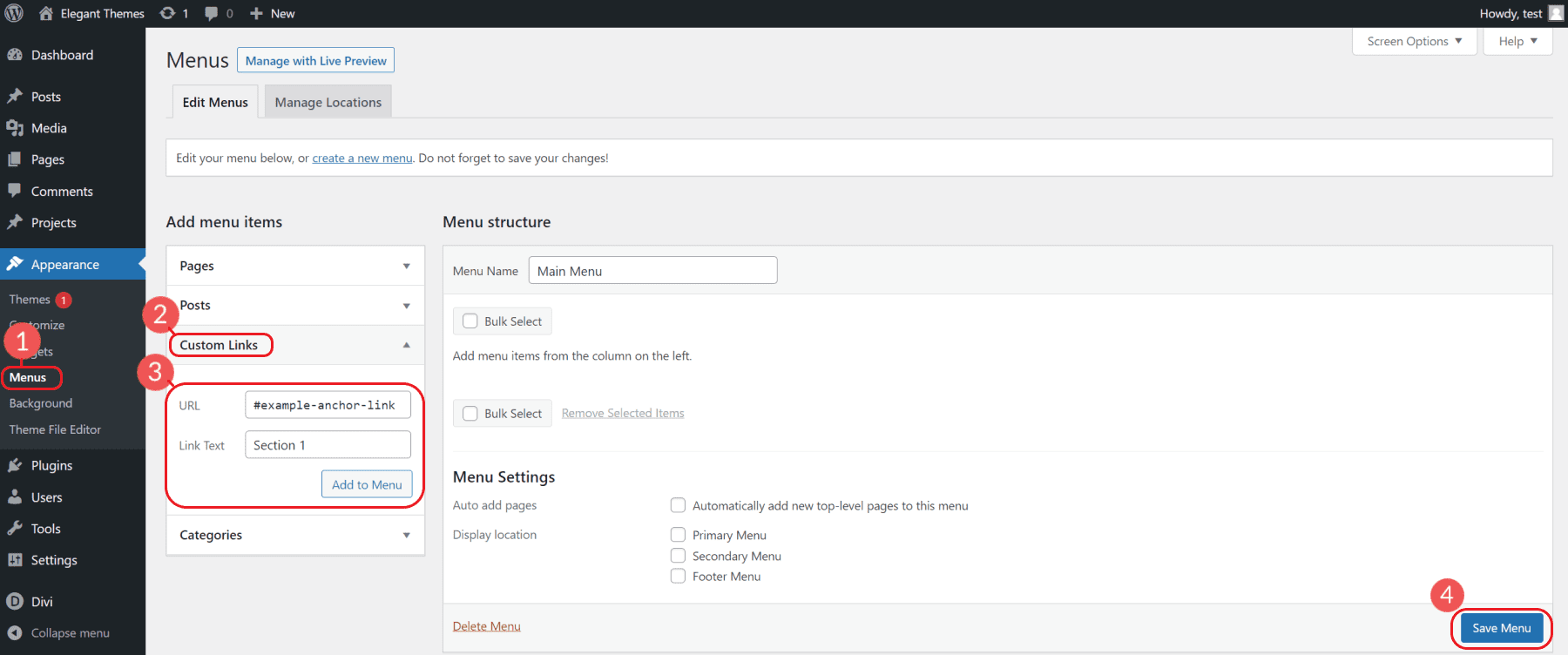Click the WordPress logo icon

(x=14, y=13)
